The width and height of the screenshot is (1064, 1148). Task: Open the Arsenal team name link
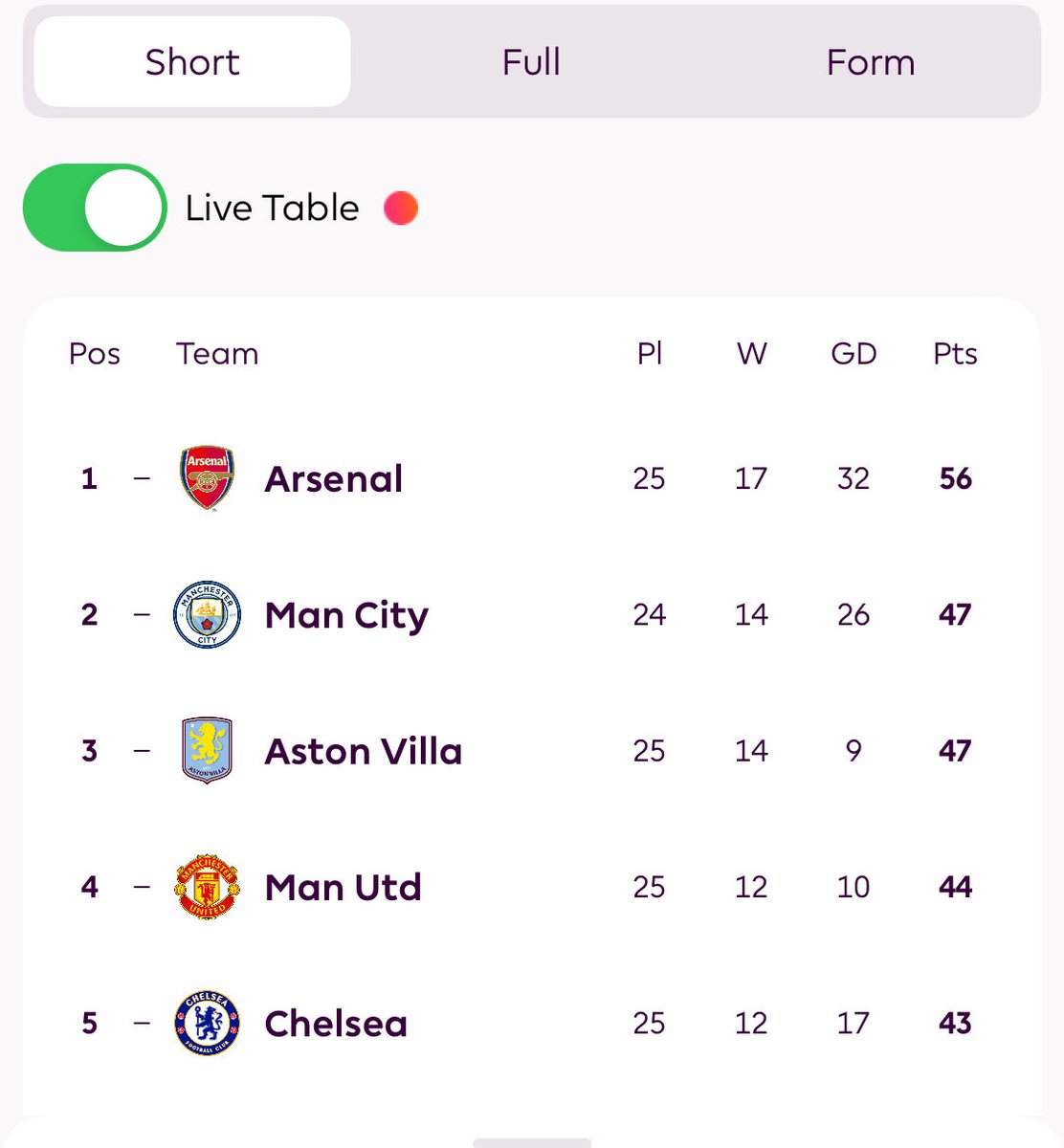point(334,478)
